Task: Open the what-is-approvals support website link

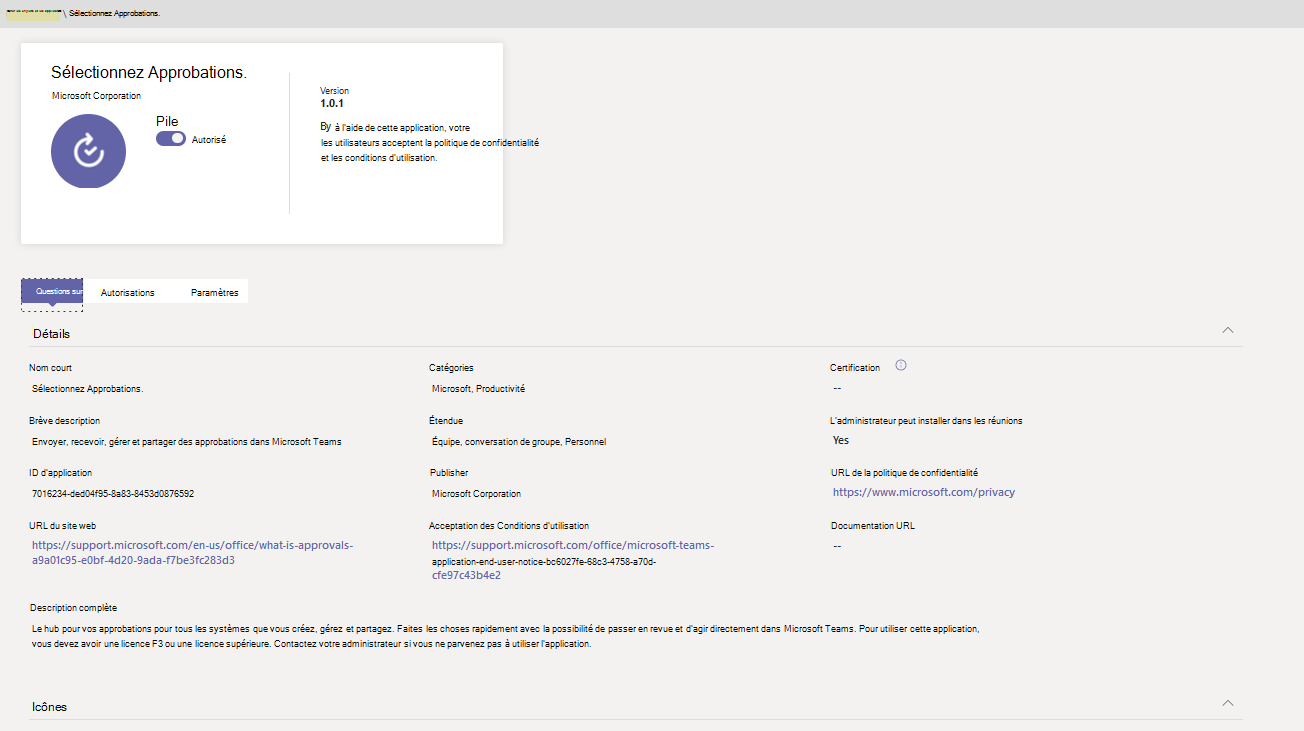Action: pyautogui.click(x=193, y=552)
